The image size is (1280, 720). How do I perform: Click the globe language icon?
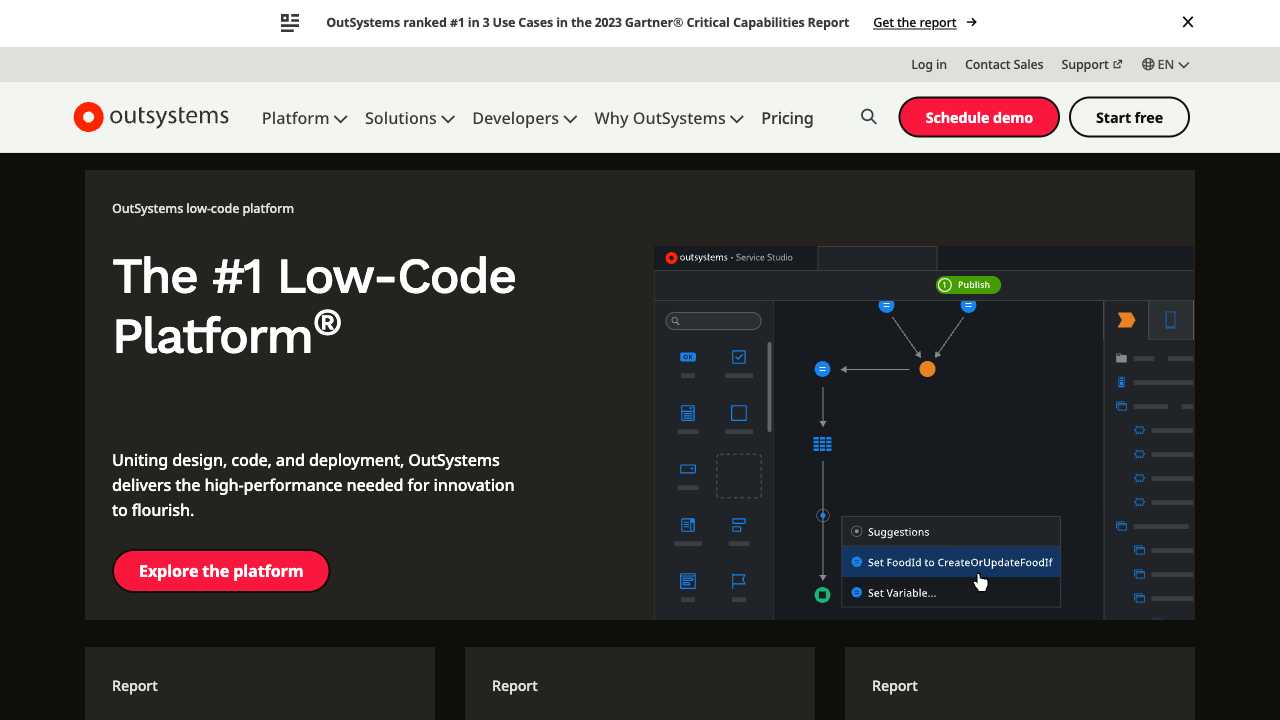1148,64
